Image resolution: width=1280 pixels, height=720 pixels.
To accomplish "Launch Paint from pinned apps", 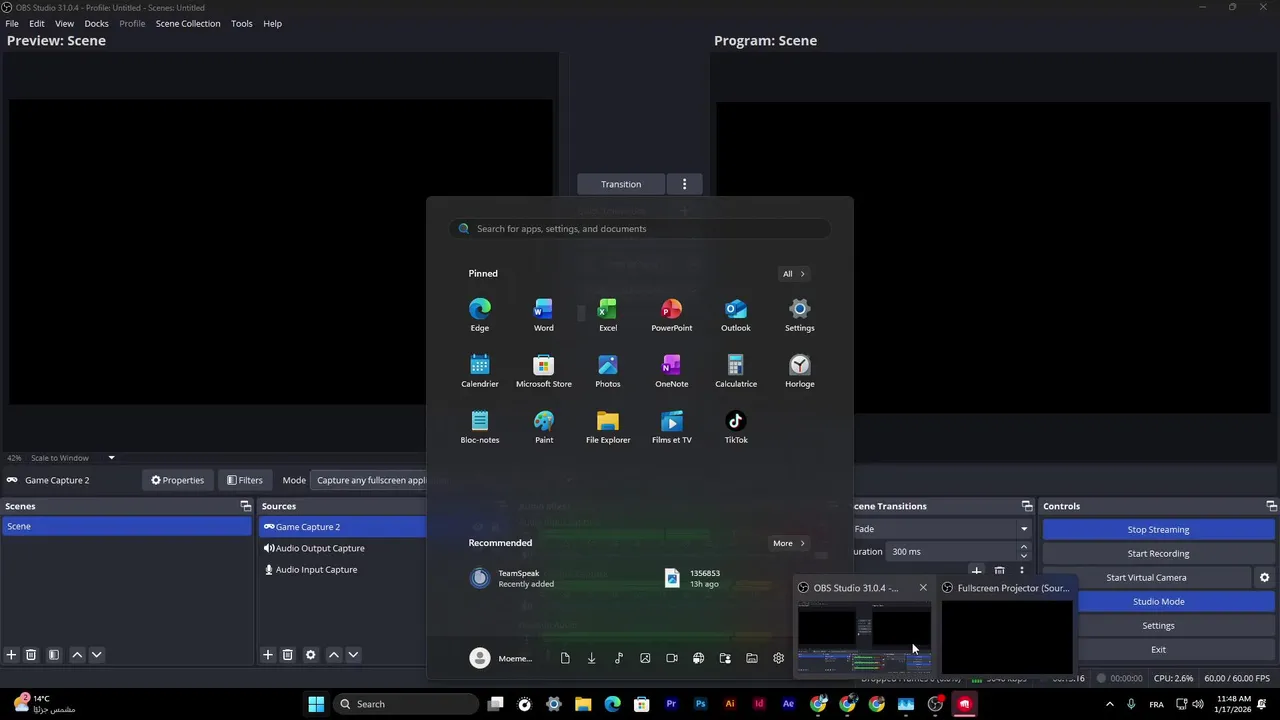I will 544,427.
